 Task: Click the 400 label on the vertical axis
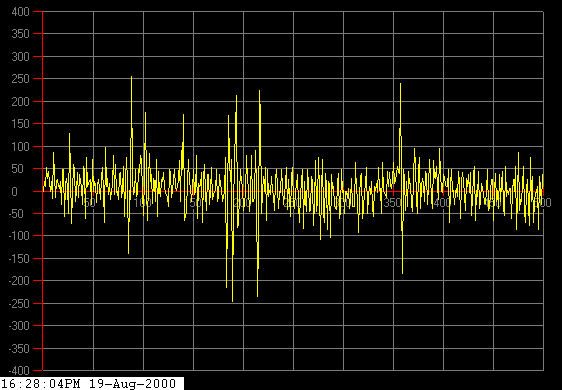tap(21, 12)
